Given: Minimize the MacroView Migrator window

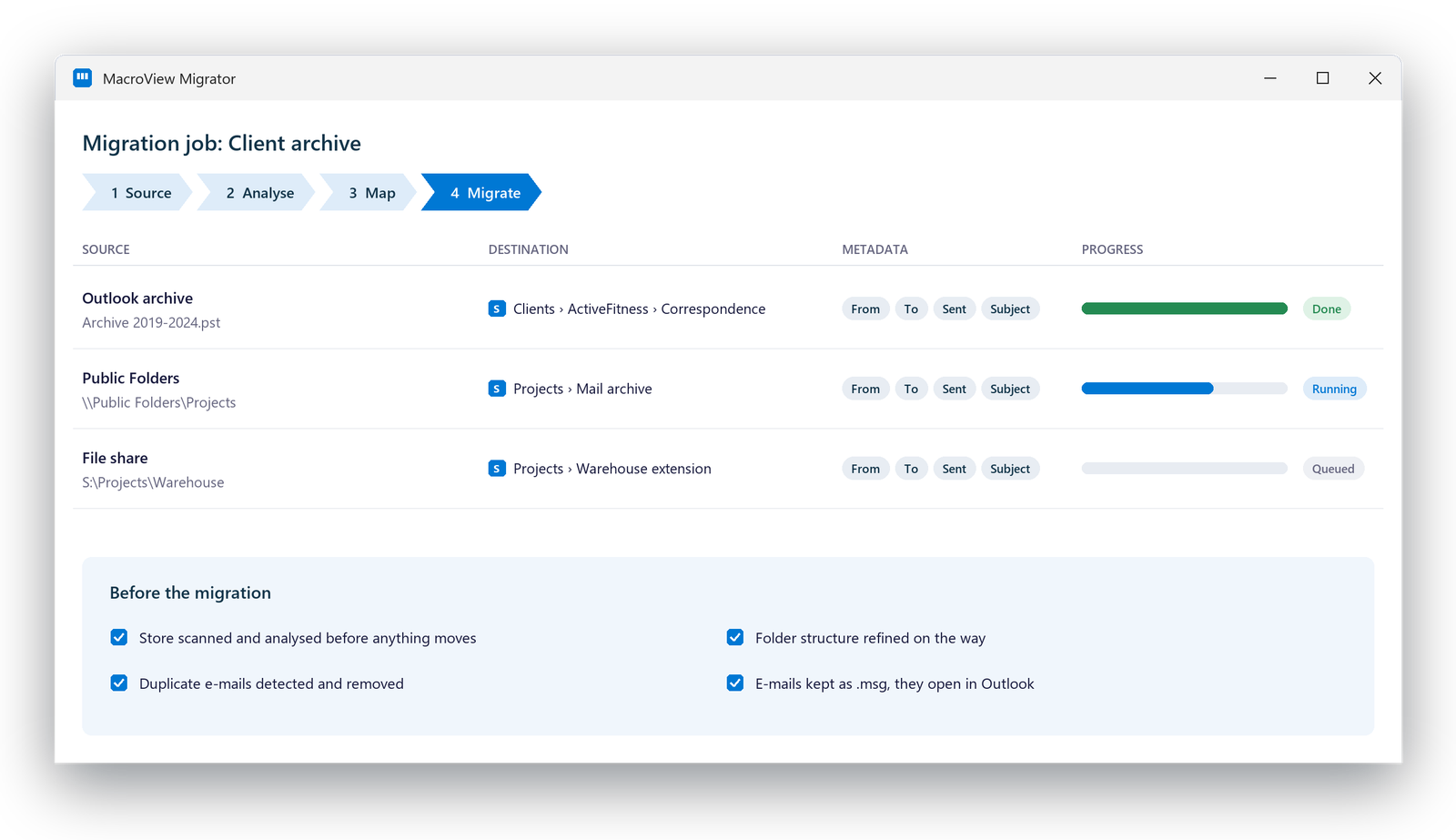Looking at the screenshot, I should click(1270, 78).
